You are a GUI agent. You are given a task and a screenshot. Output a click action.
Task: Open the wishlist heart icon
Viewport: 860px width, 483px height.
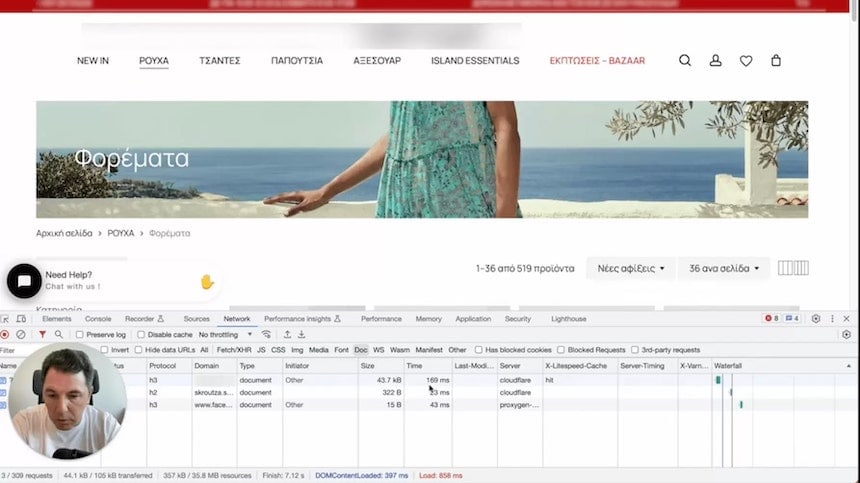tap(746, 61)
